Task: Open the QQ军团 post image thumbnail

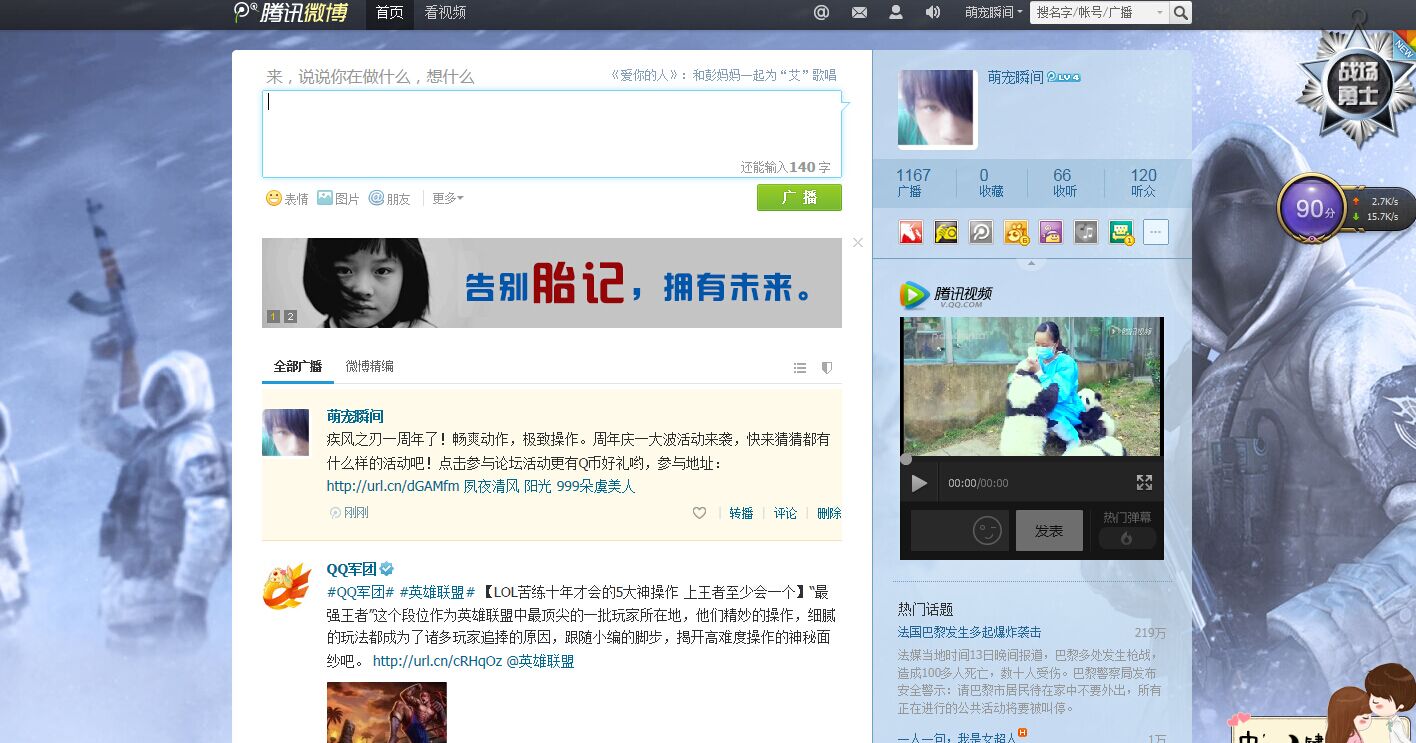Action: [387, 712]
